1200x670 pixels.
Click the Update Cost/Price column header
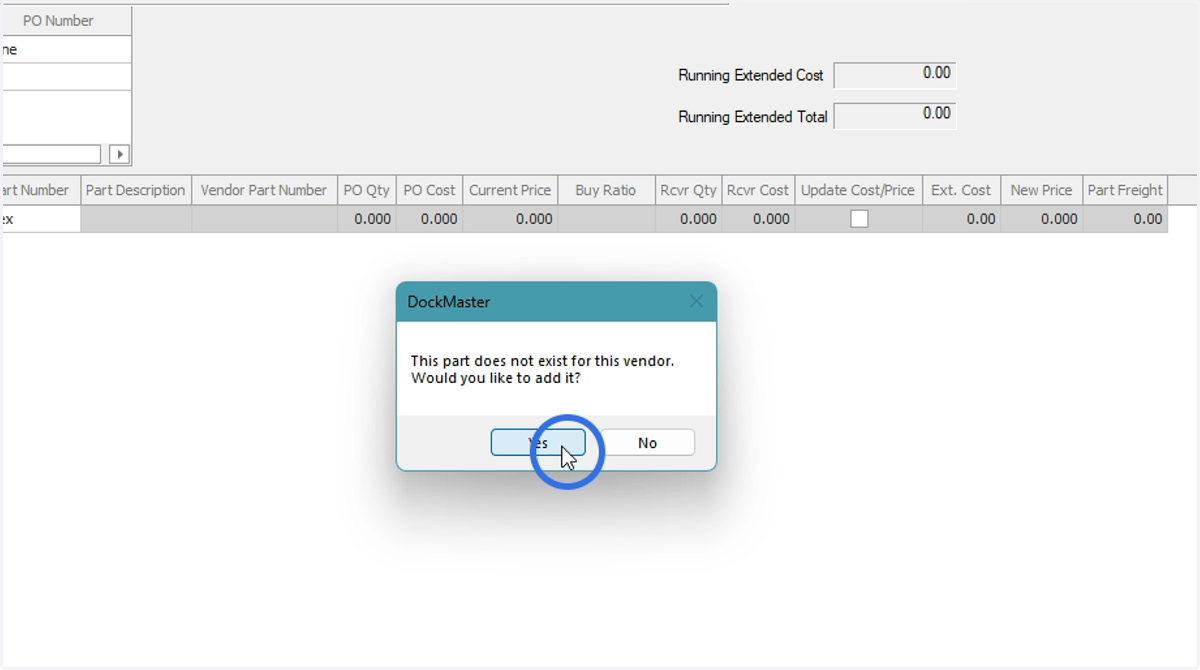tap(858, 190)
